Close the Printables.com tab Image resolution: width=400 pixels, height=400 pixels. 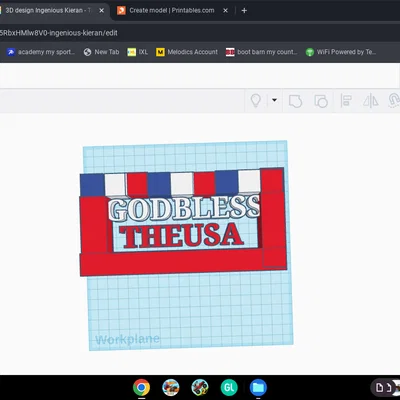pos(225,11)
